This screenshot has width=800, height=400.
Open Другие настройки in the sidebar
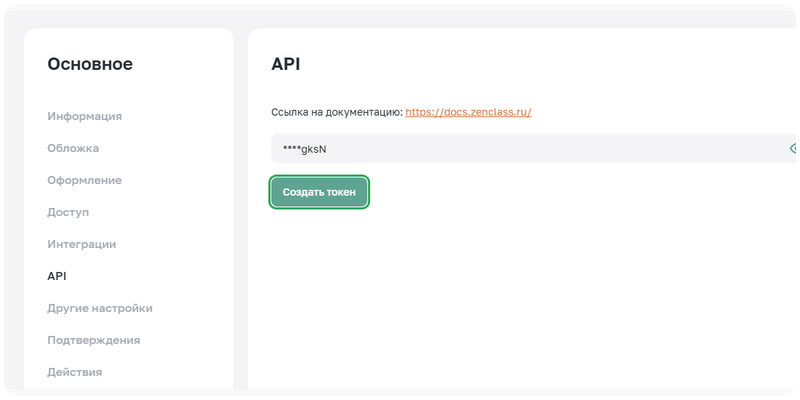pyautogui.click(x=100, y=308)
